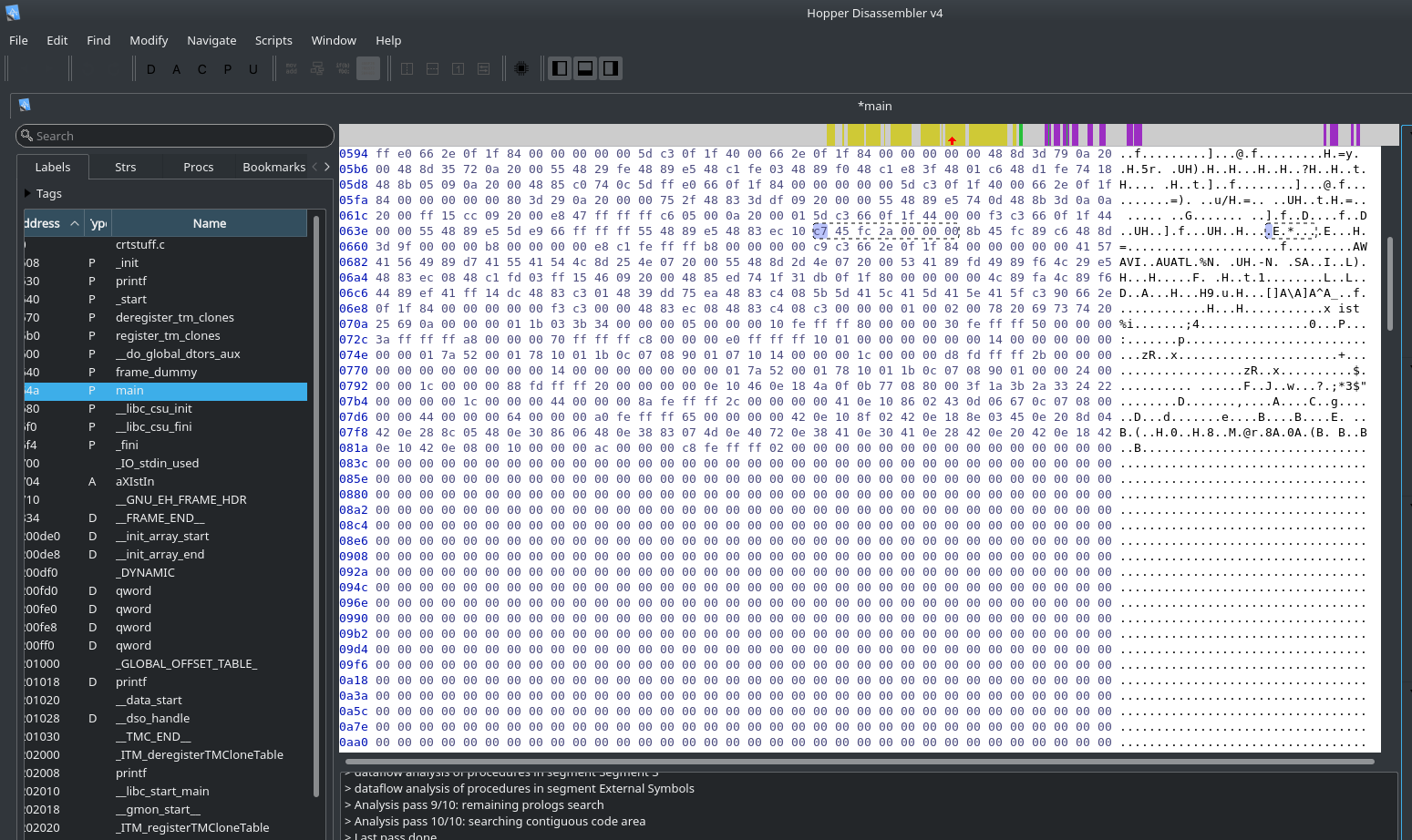The height and width of the screenshot is (840, 1412).
Task: Expand the Tags disclosure triangle
Action: coord(27,193)
